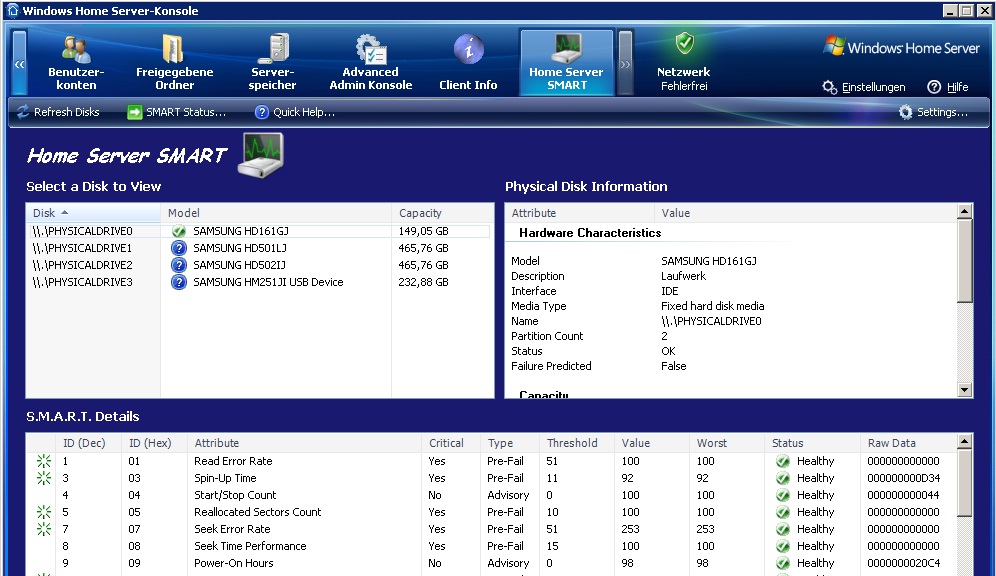Click Healthy status icon for Seek Time Performance

(783, 546)
